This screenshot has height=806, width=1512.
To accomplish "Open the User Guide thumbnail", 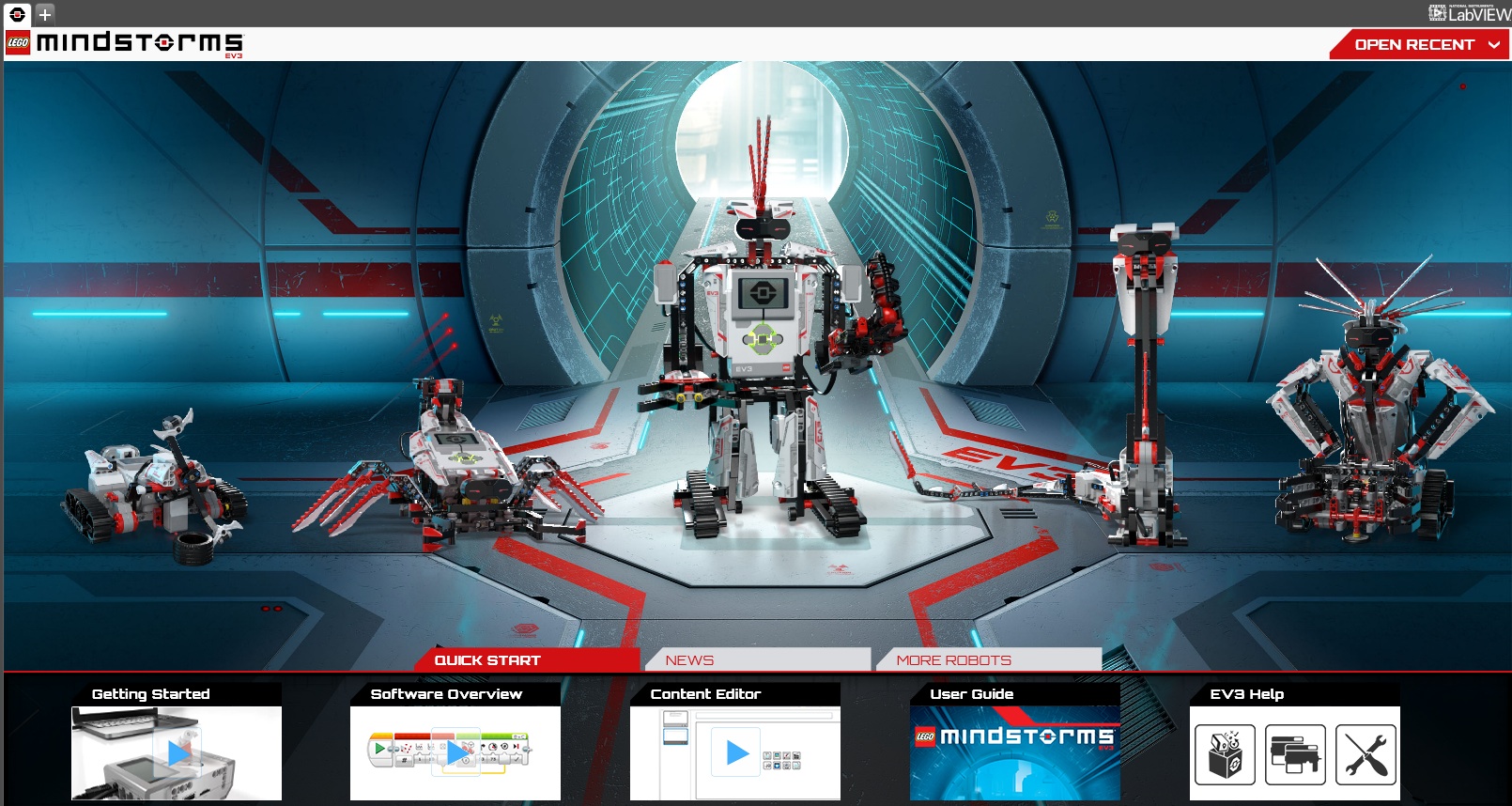I will pyautogui.click(x=1015, y=753).
